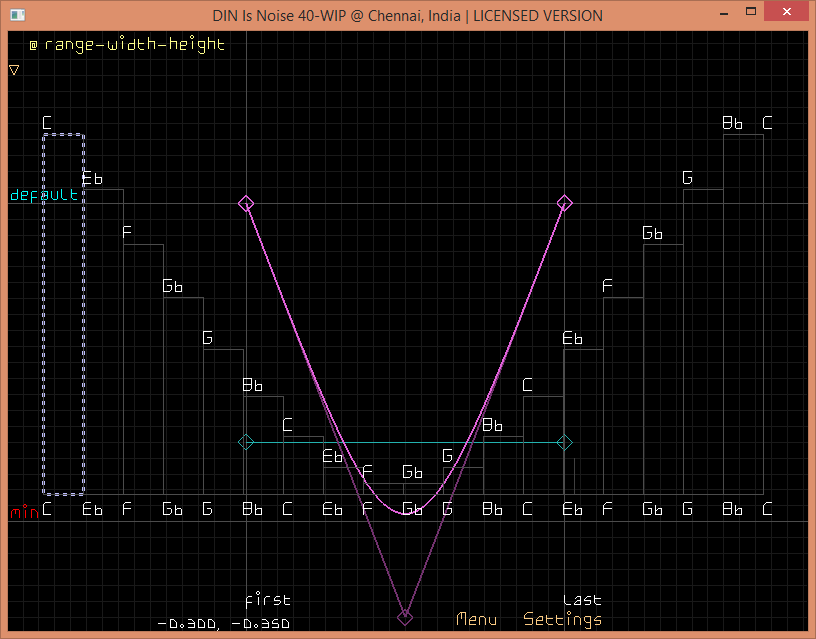Select the Eb range bar next to the dashed C bar
The width and height of the screenshot is (816, 639).
pos(103,340)
